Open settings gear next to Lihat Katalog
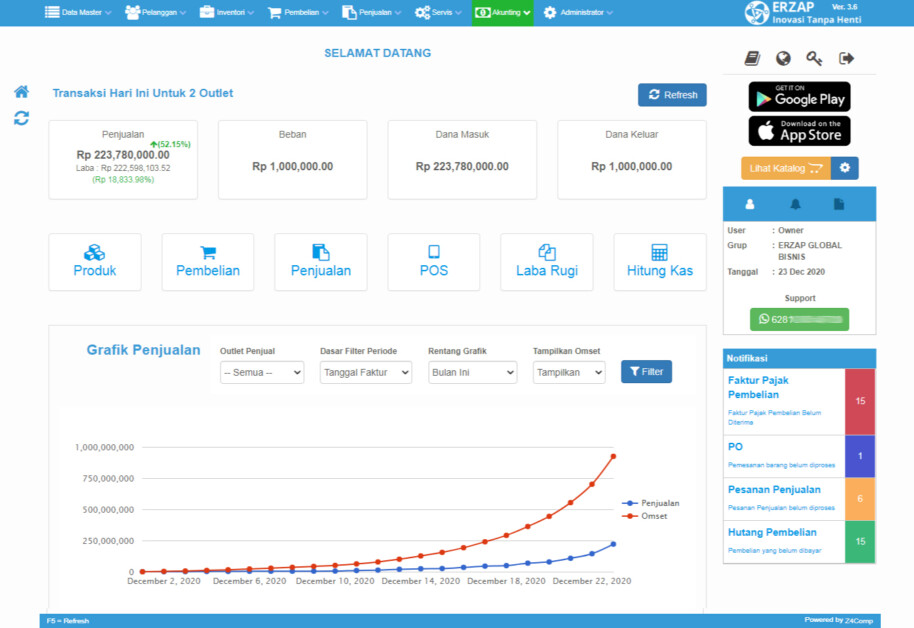The width and height of the screenshot is (914, 628). click(x=845, y=168)
